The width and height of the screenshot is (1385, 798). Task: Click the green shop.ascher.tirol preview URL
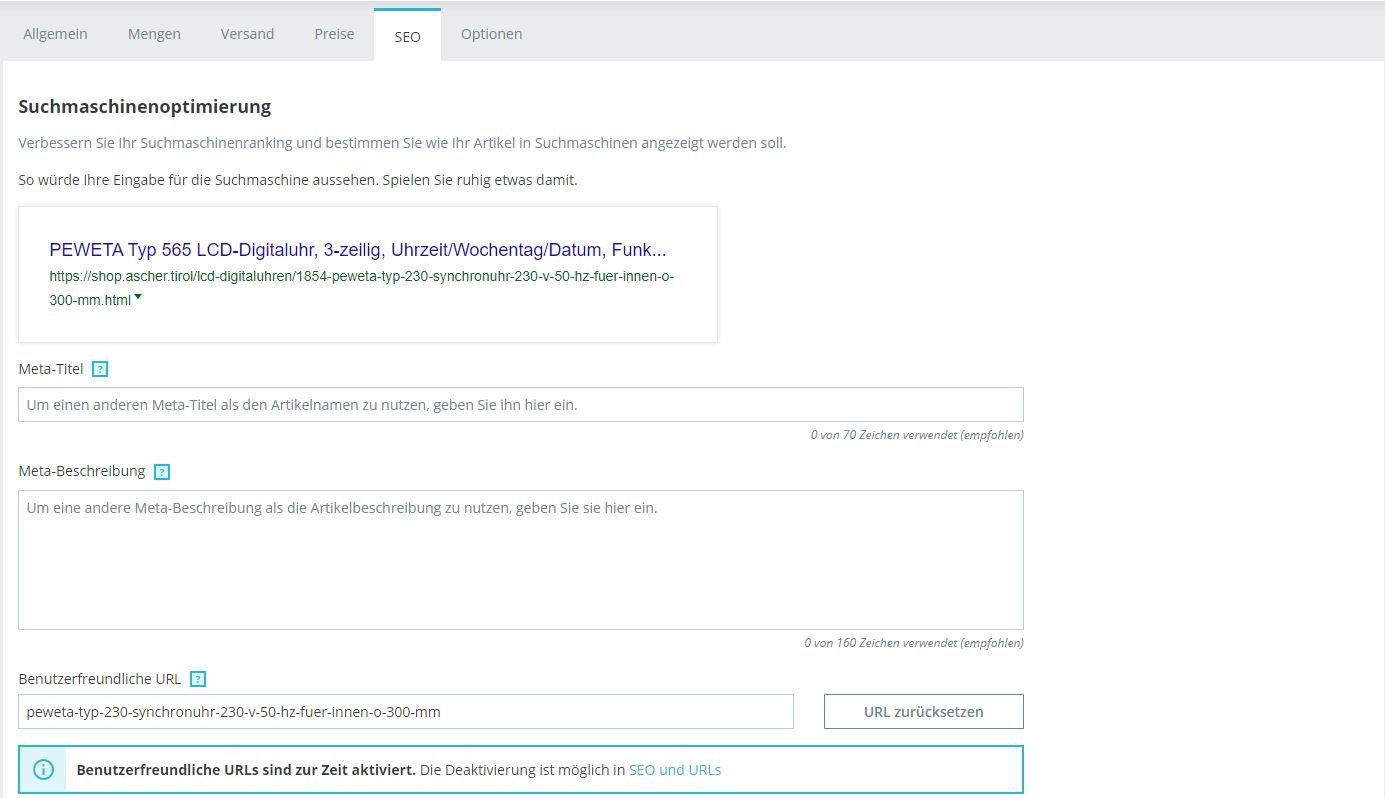pos(361,287)
